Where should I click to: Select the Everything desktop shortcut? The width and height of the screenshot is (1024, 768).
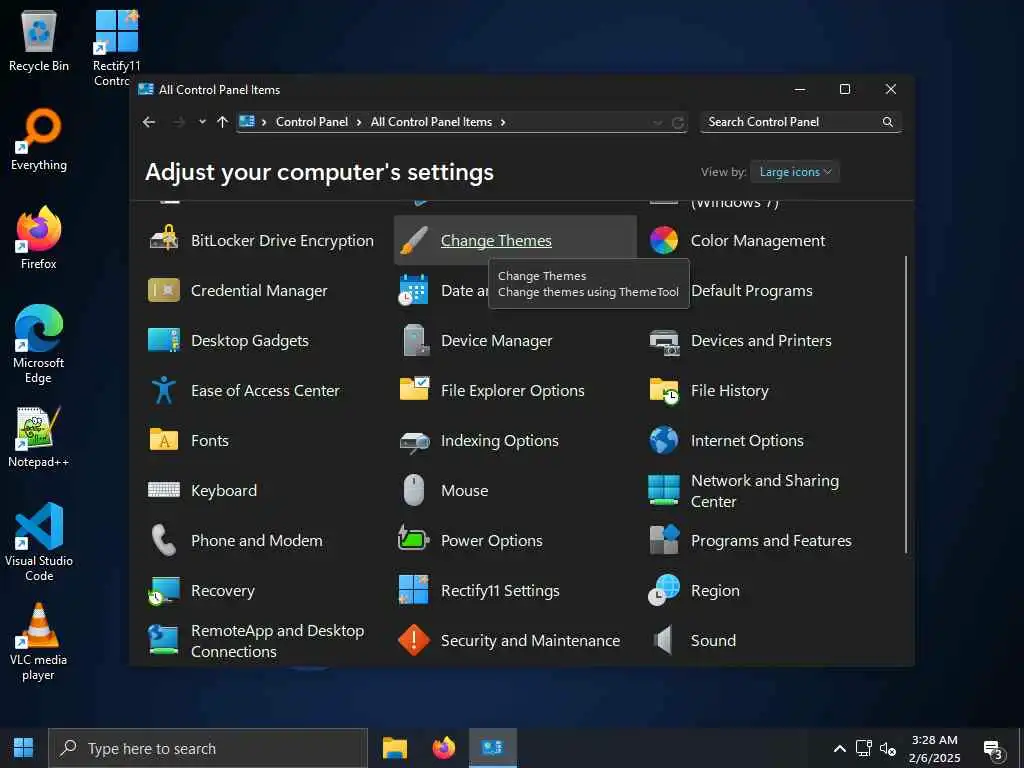coord(39,140)
